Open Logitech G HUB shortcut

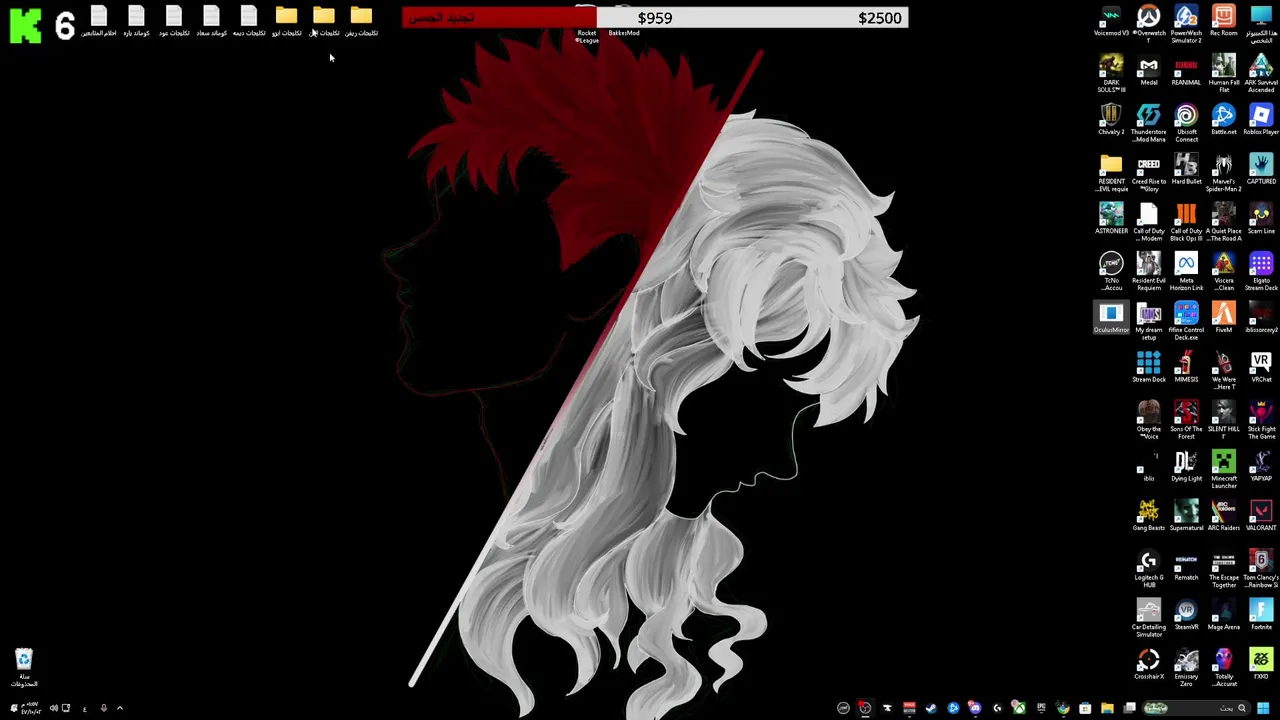[x=1148, y=568]
